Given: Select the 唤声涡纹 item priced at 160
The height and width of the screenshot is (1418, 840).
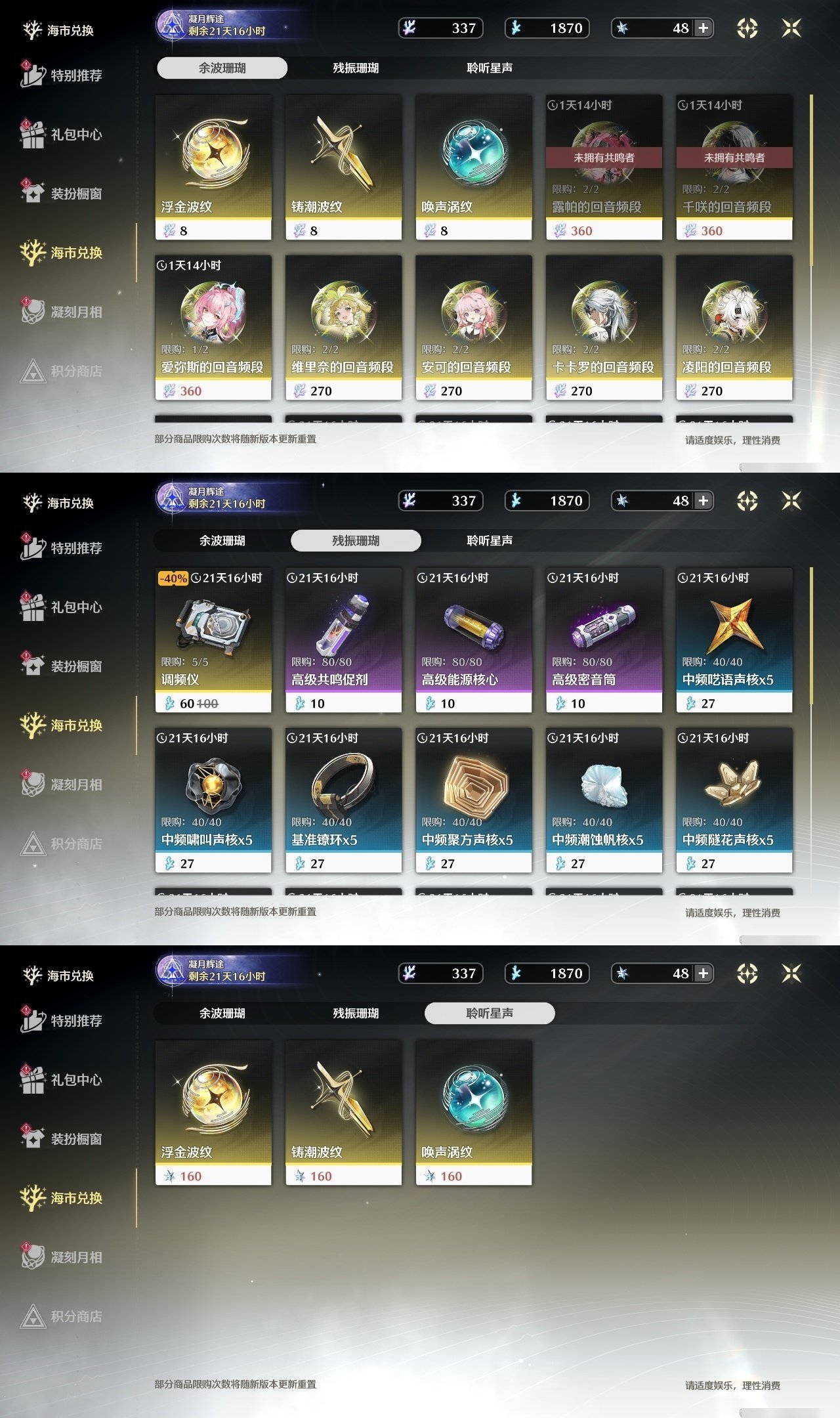Looking at the screenshot, I should point(474,1113).
